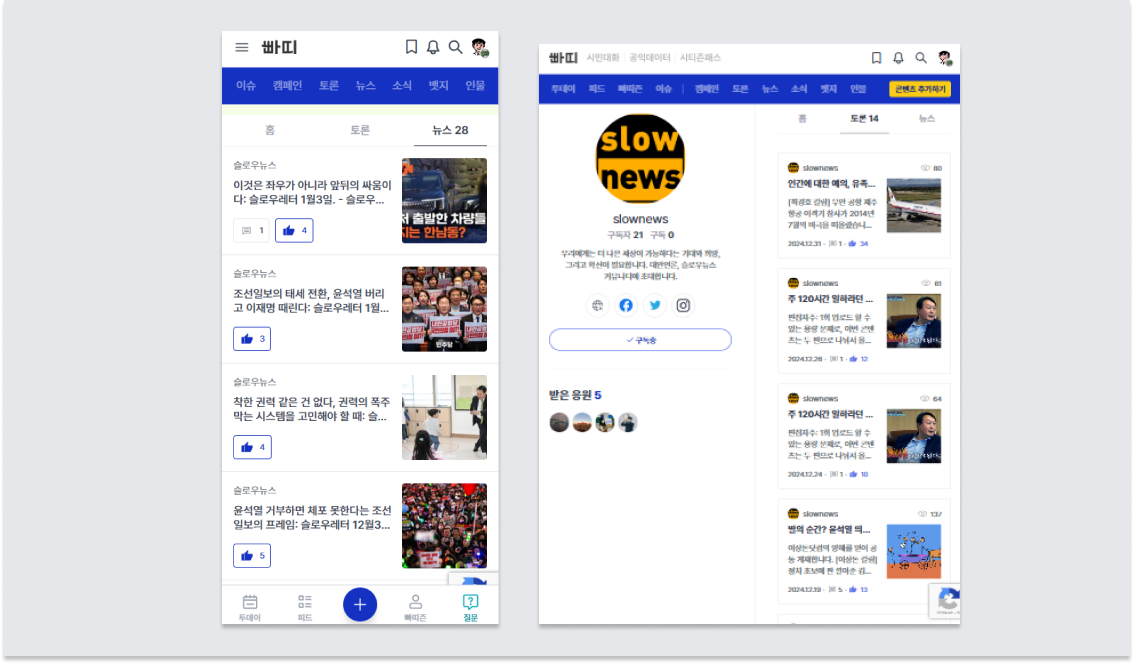Click the like count 13 on 별의 순간 card
Screen dimensions: 1134x664
tap(858, 589)
